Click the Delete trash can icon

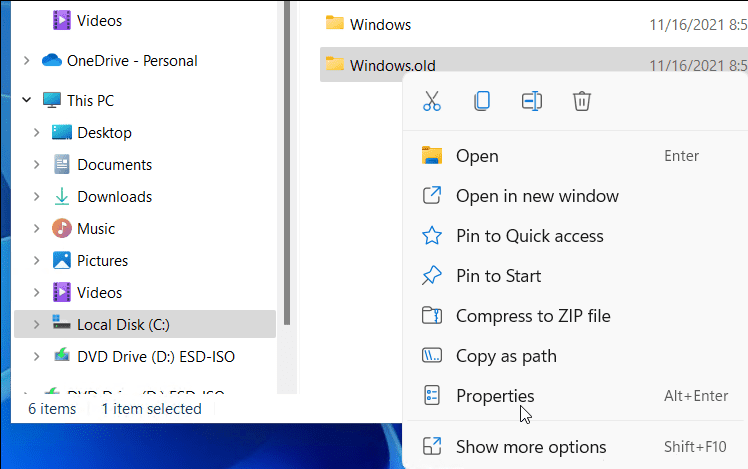click(x=582, y=101)
